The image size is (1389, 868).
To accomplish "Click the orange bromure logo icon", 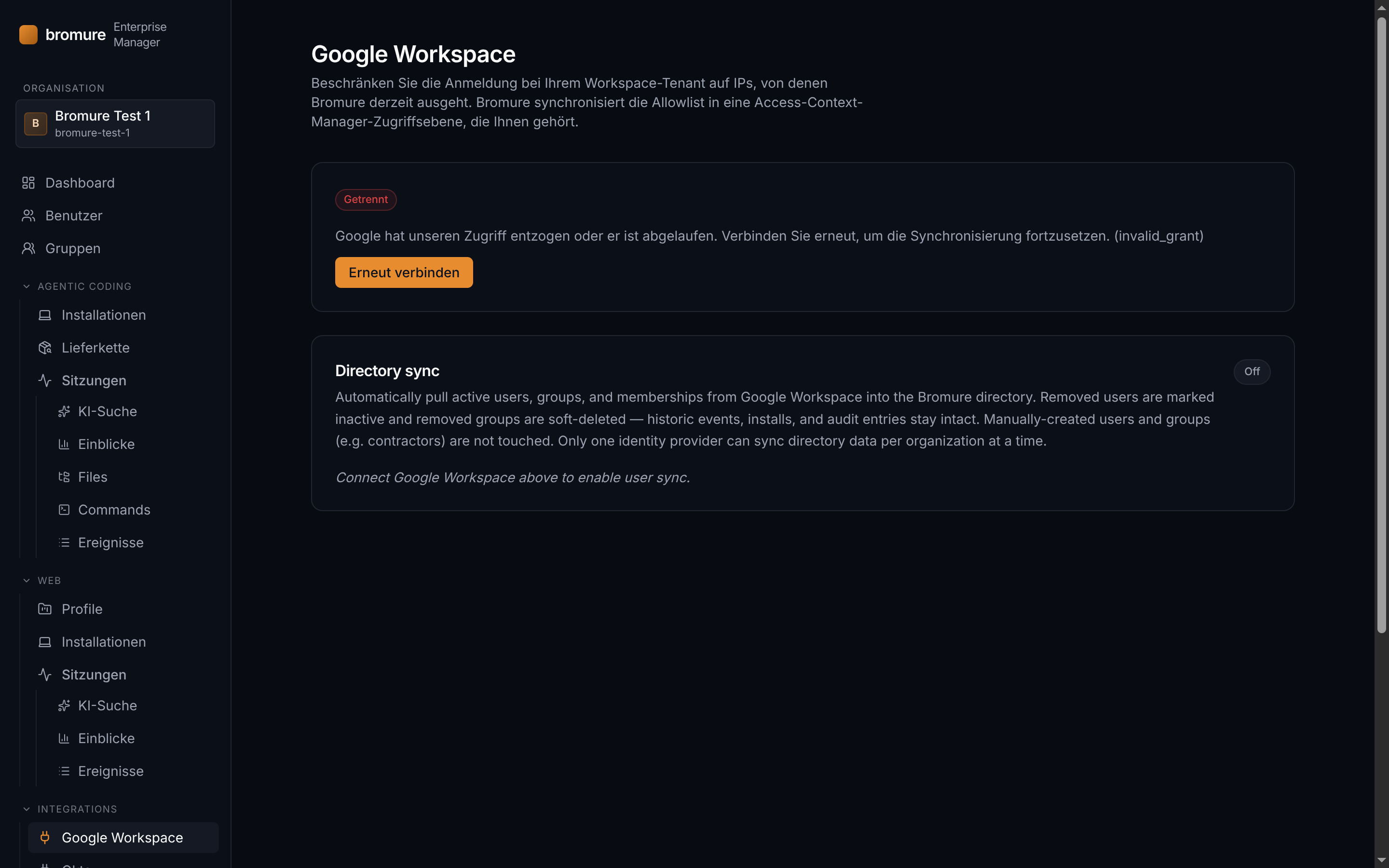I will click(x=28, y=34).
